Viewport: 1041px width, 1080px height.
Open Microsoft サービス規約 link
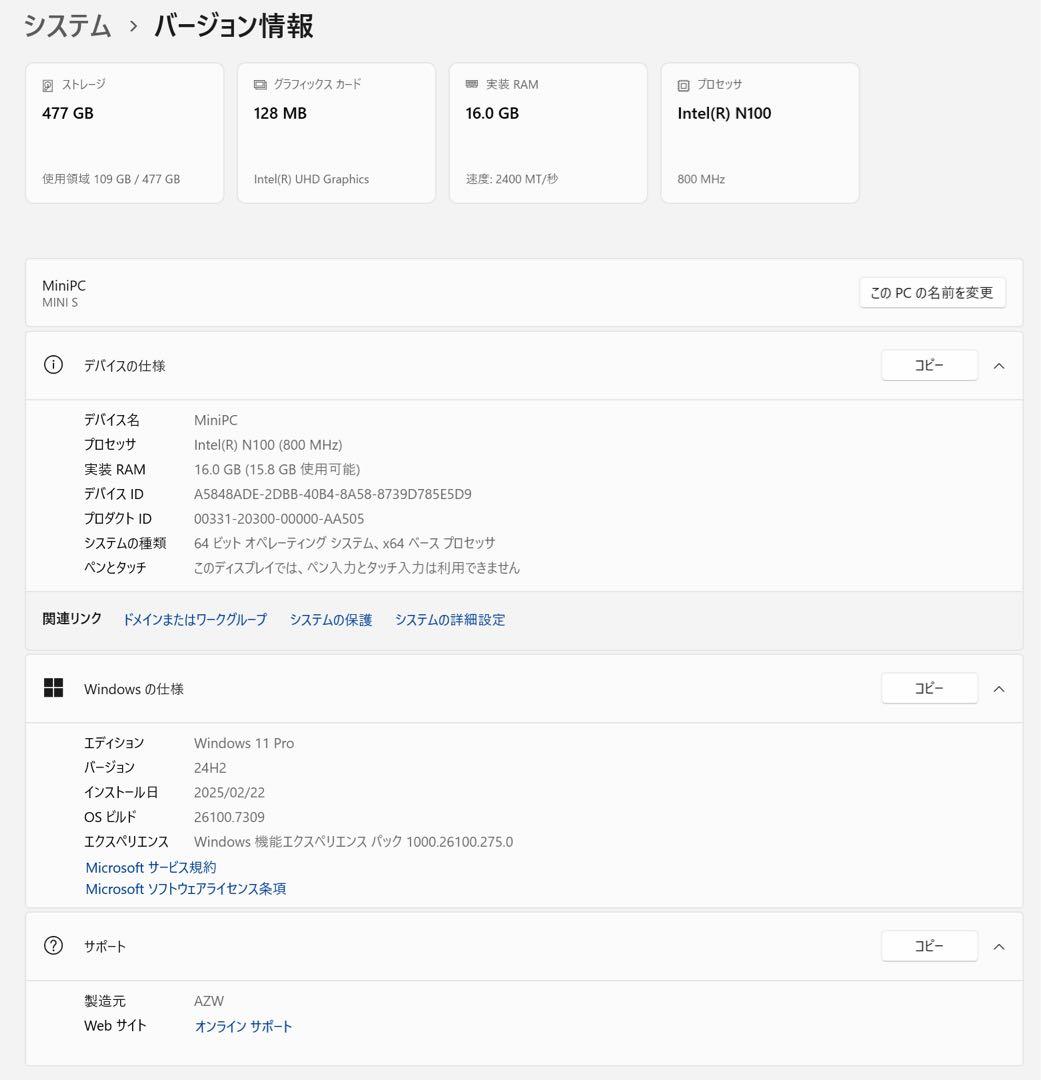tap(151, 868)
